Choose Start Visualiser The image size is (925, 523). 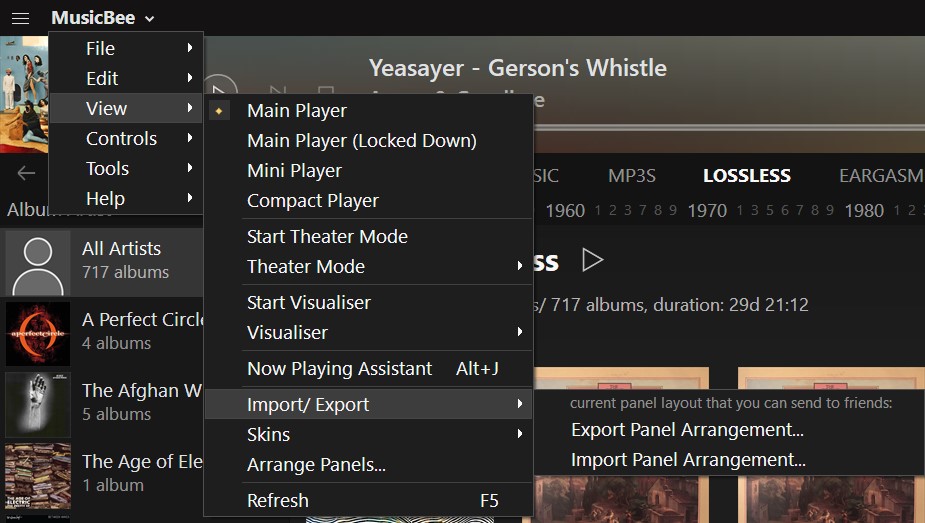point(369,303)
